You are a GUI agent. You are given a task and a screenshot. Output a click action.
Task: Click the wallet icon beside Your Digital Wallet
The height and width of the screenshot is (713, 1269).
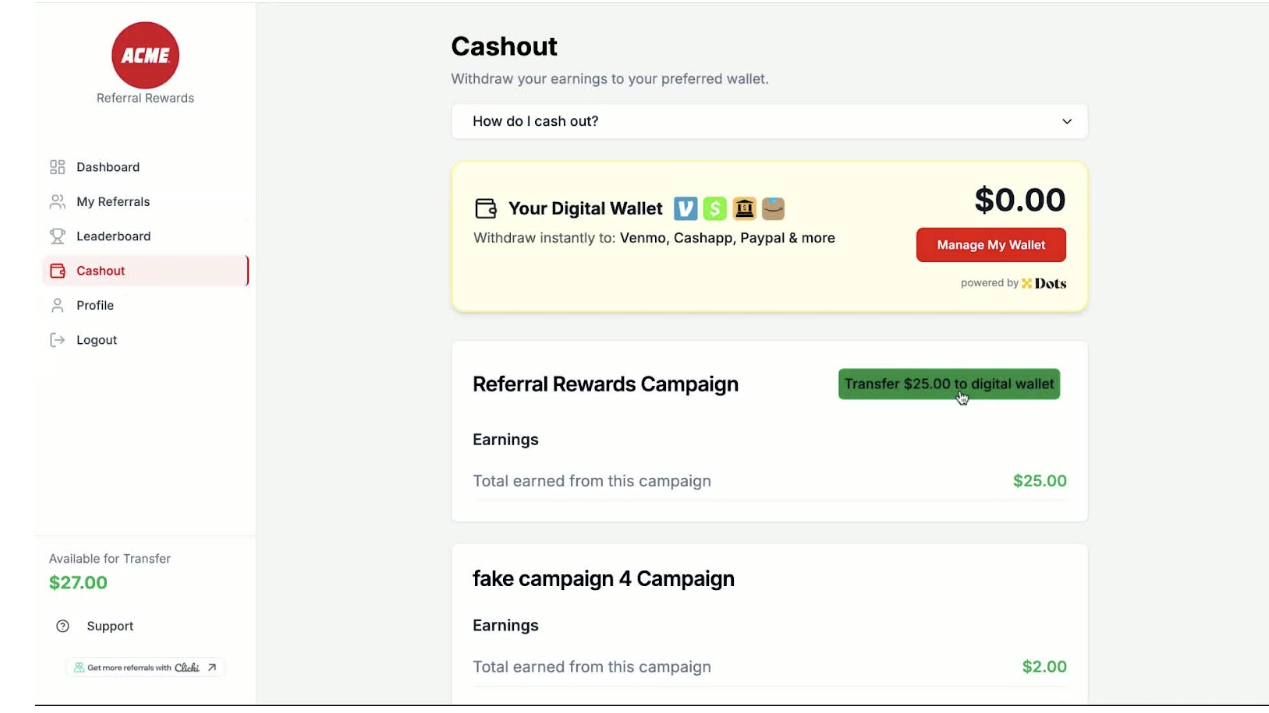[485, 209]
